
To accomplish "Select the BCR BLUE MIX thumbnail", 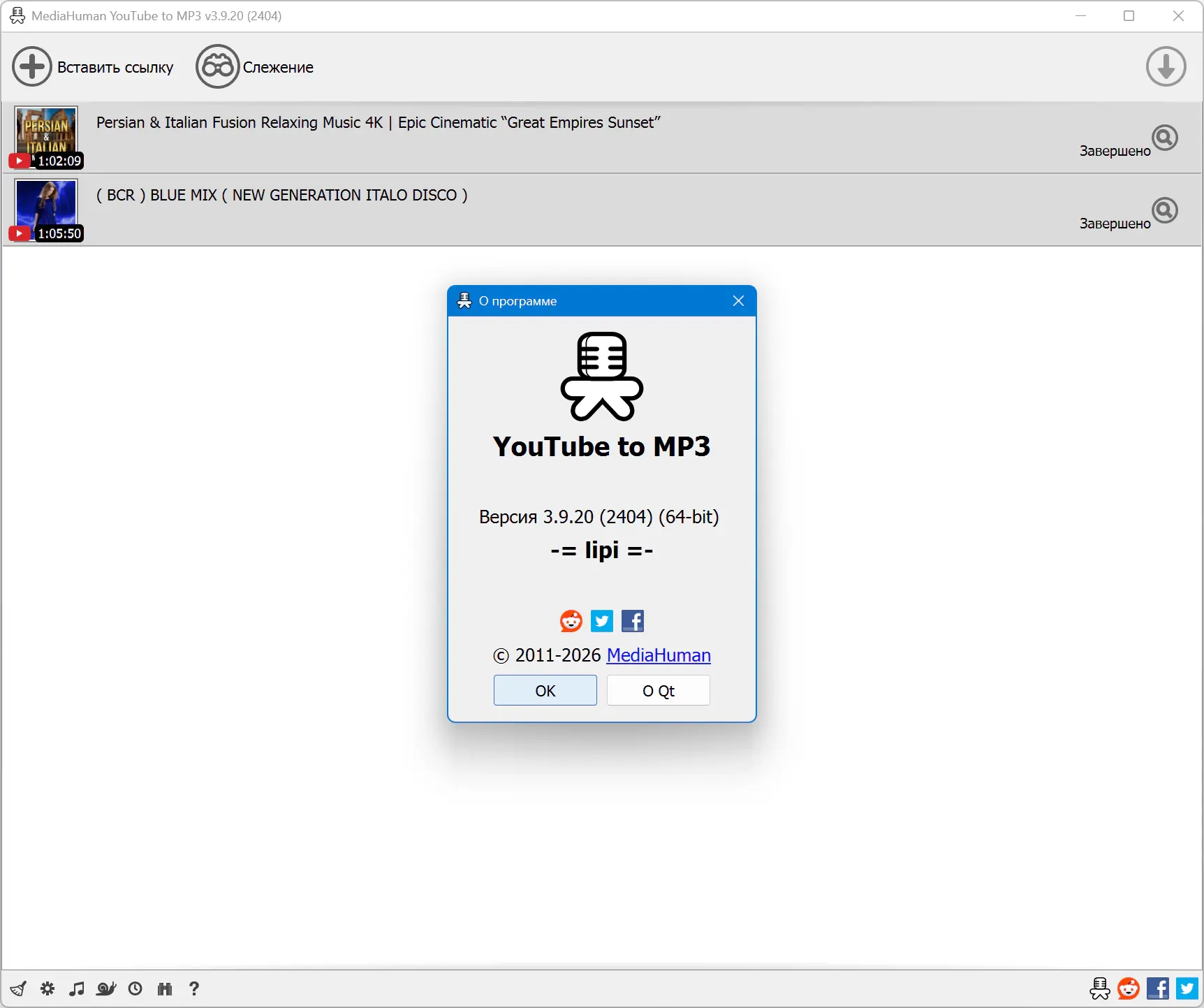I will pos(46,210).
